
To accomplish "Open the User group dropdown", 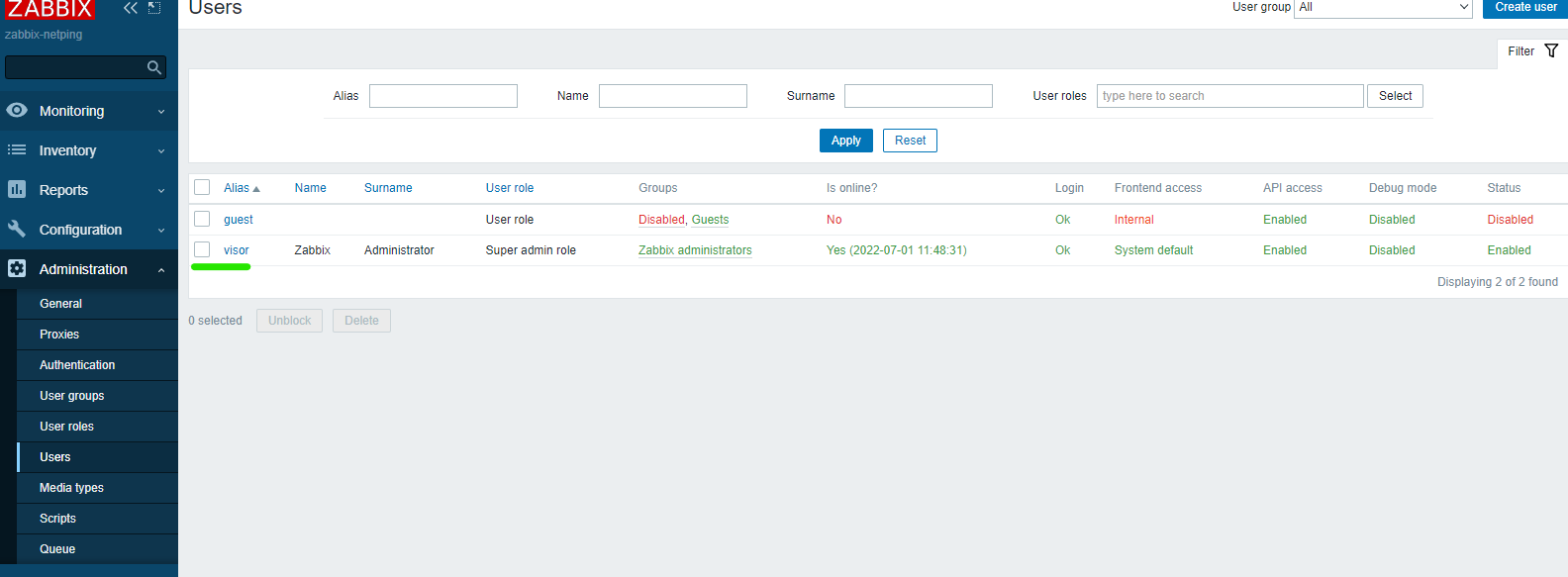I will (1383, 8).
